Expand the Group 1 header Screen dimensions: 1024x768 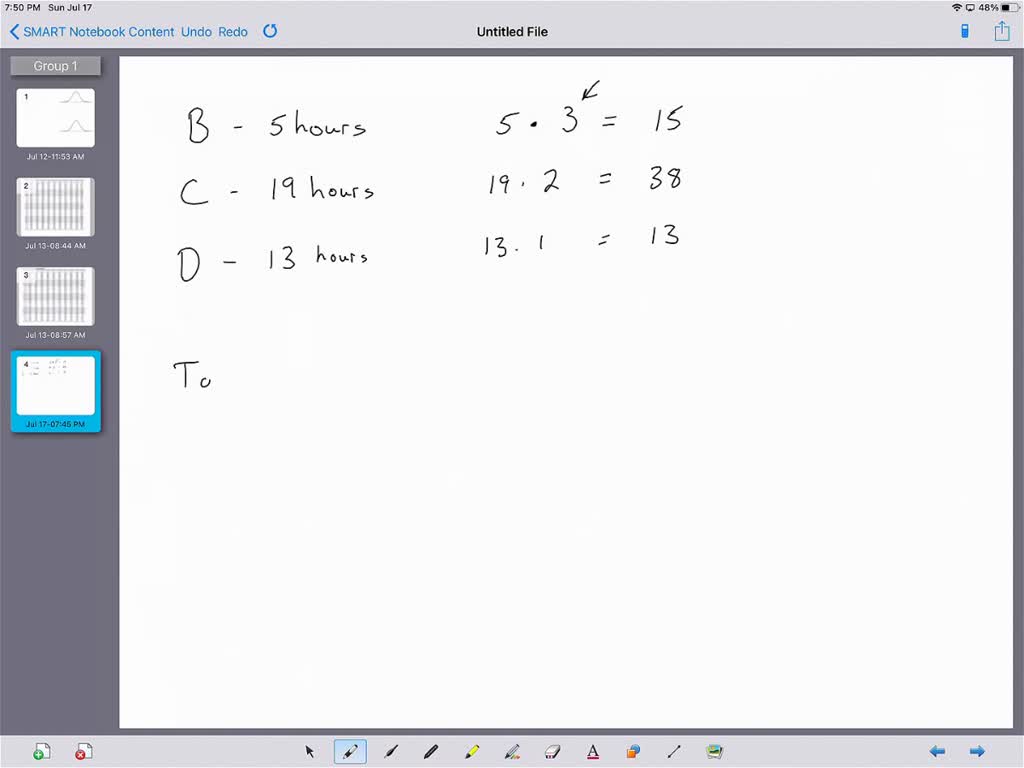point(55,65)
